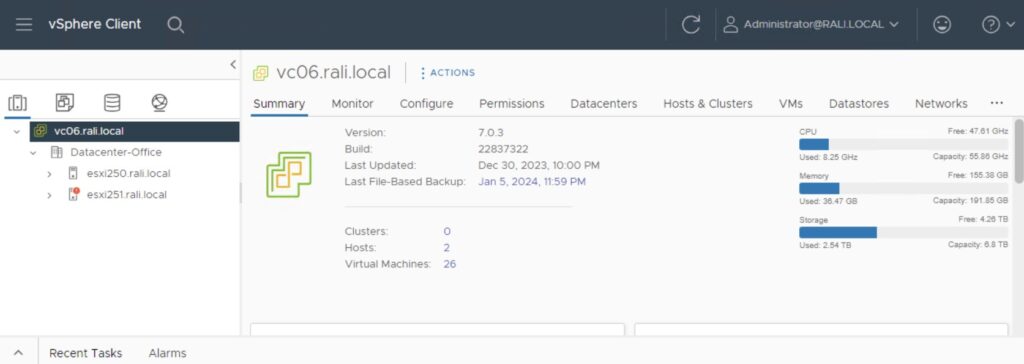The height and width of the screenshot is (364, 1024).
Task: Click the Storage usage bar
Action: (x=903, y=233)
